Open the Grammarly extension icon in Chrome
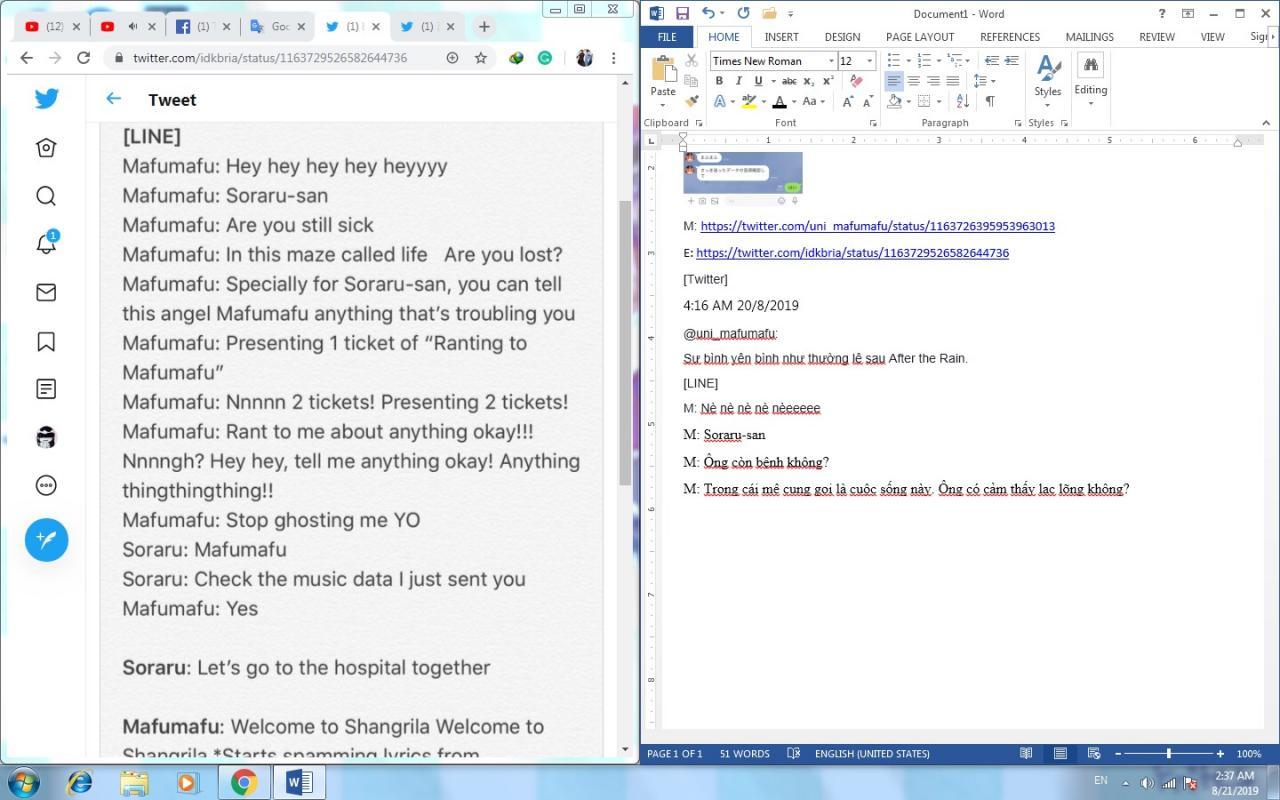This screenshot has width=1280, height=800. coord(545,58)
